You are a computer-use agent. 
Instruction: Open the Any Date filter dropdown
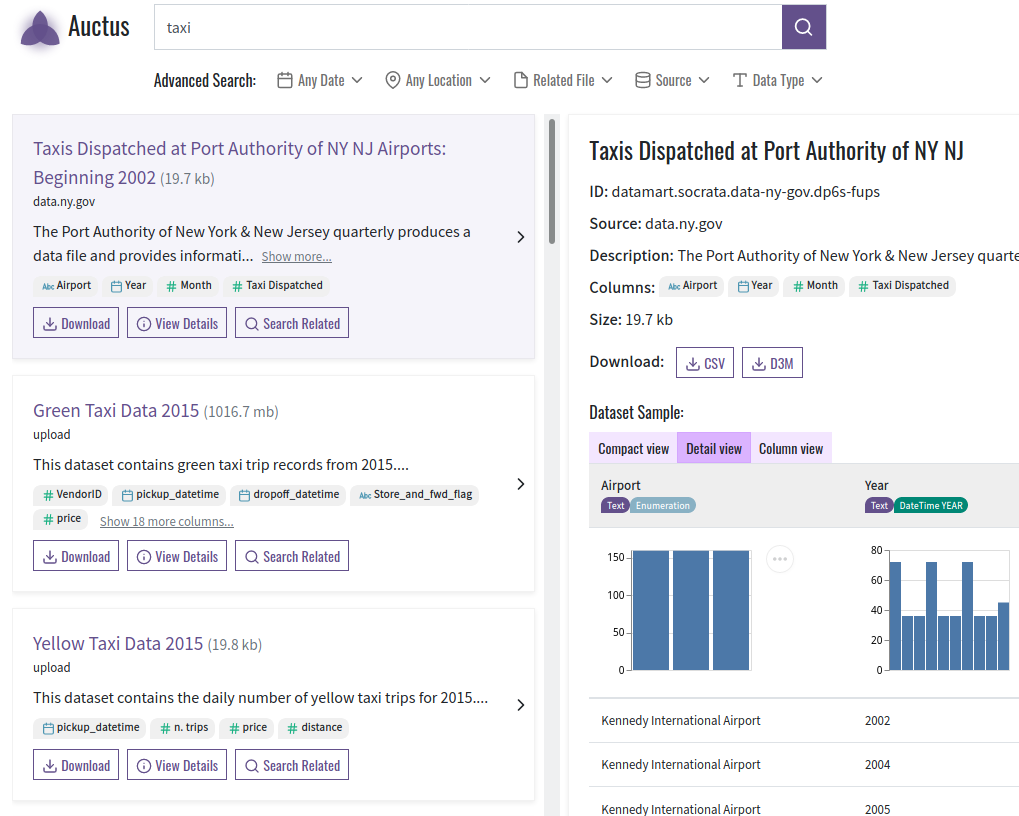320,80
